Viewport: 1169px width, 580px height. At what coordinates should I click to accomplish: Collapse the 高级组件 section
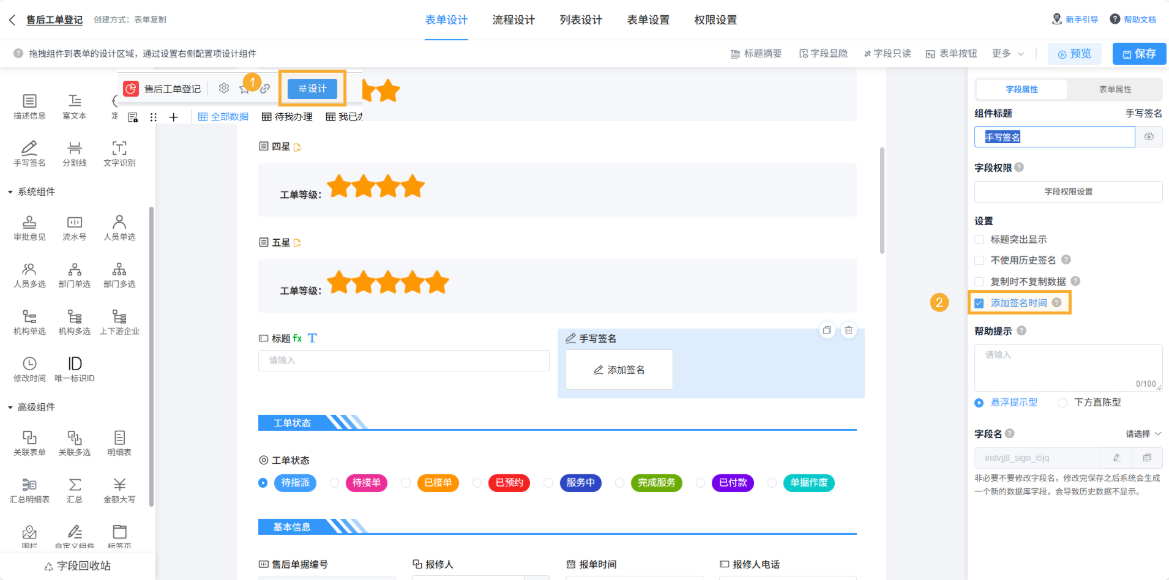10,407
